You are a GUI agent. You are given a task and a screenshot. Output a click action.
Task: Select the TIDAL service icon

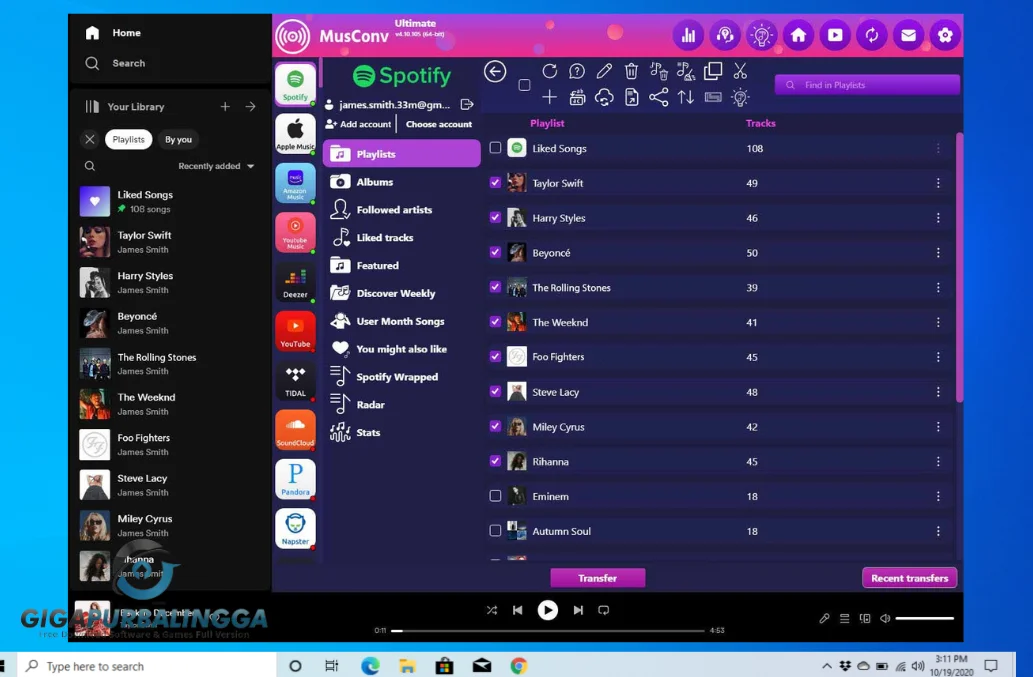coord(295,380)
